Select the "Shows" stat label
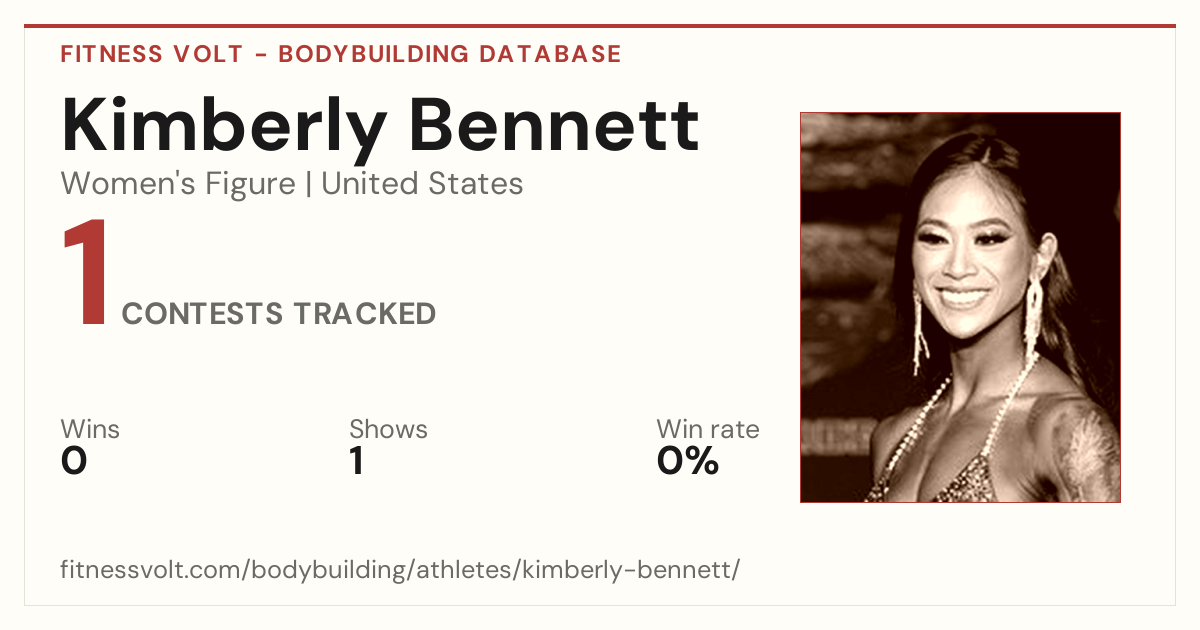The width and height of the screenshot is (1200, 630). pyautogui.click(x=388, y=429)
